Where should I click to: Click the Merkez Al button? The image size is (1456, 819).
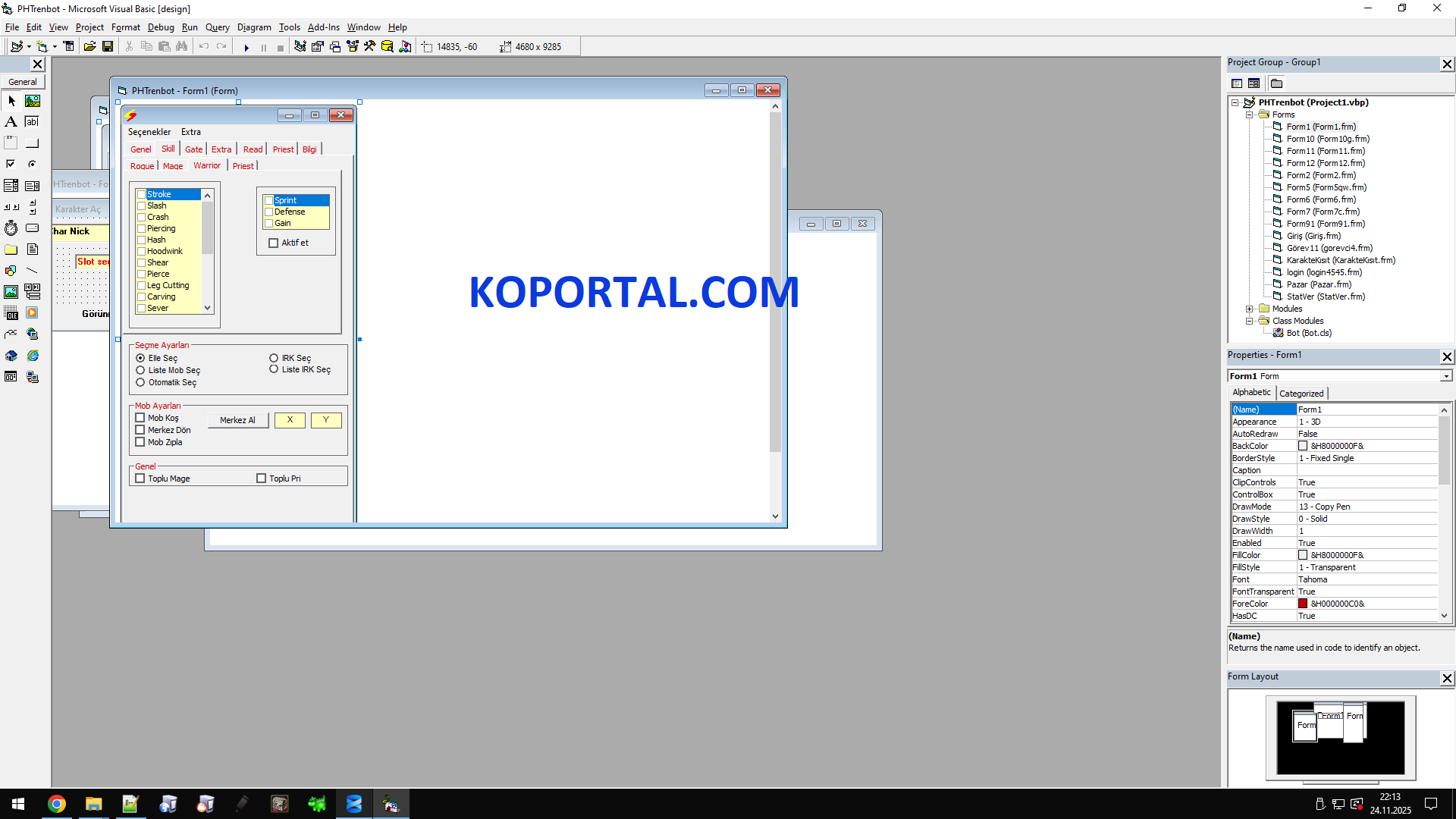pos(237,420)
